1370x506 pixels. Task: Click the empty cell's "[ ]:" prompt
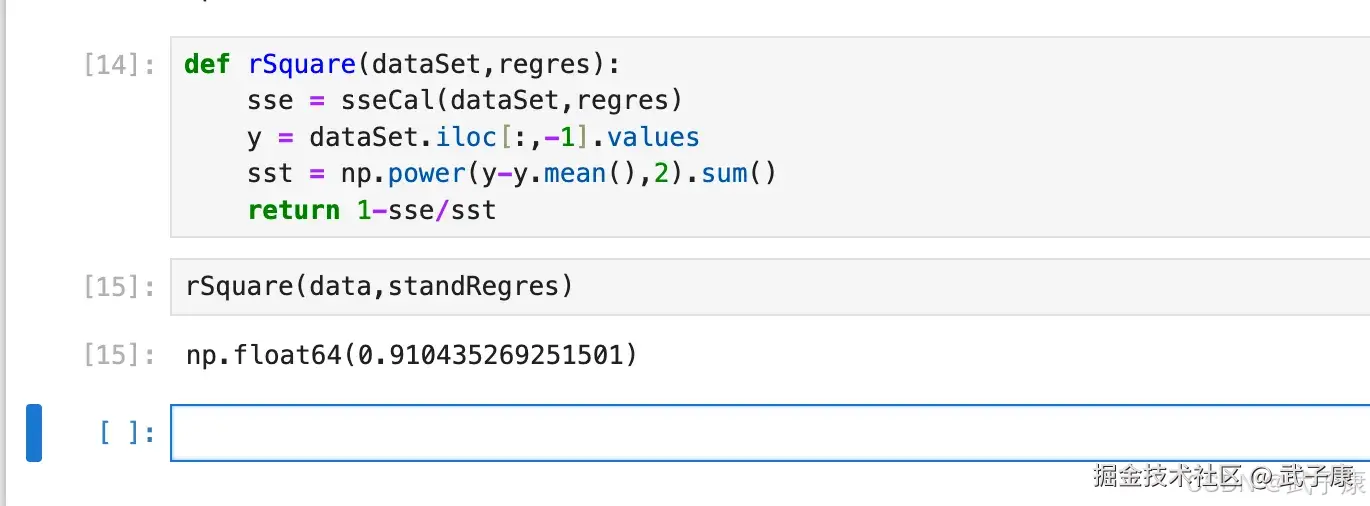coord(127,433)
